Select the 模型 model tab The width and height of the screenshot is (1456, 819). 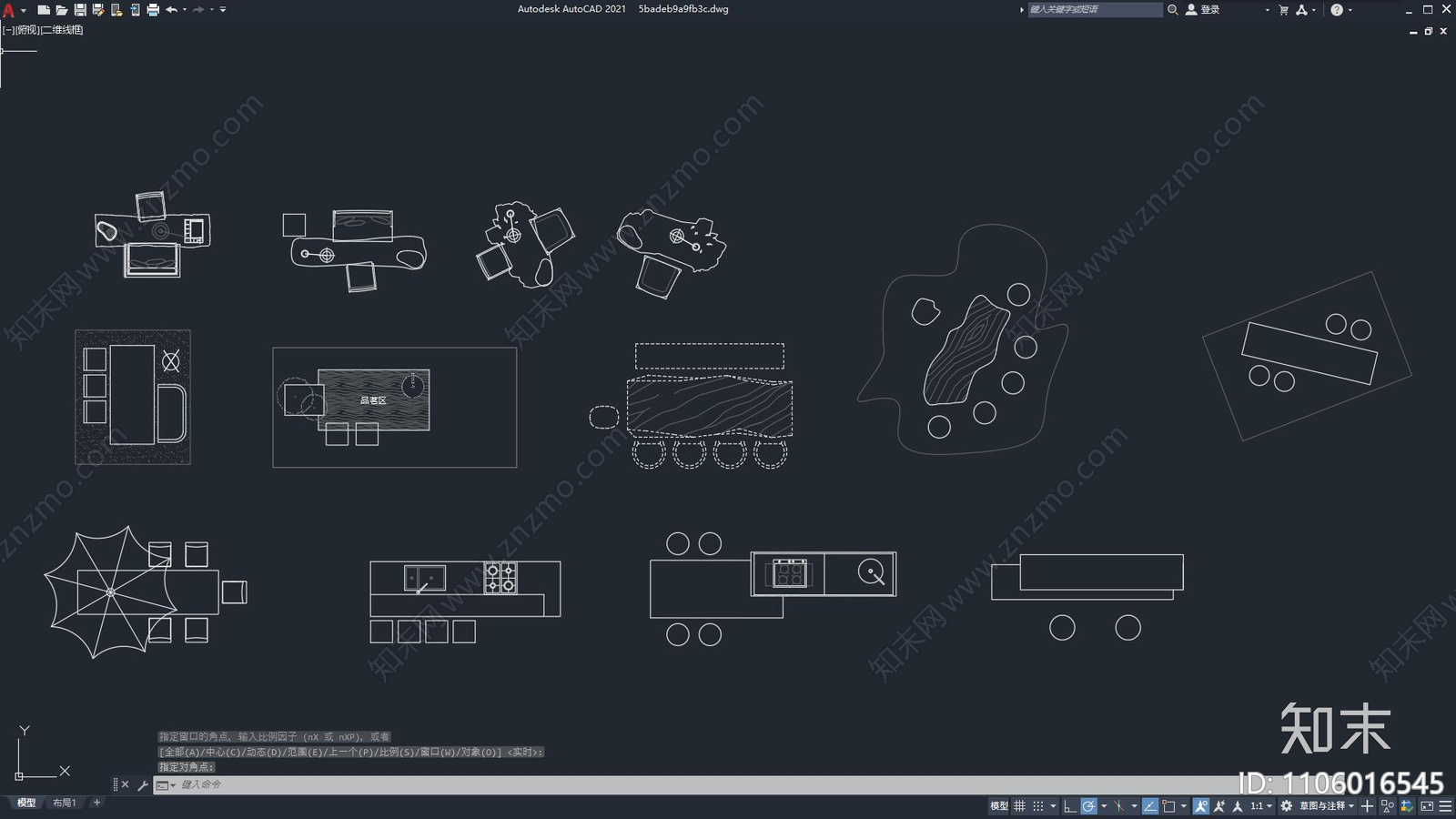[26, 803]
